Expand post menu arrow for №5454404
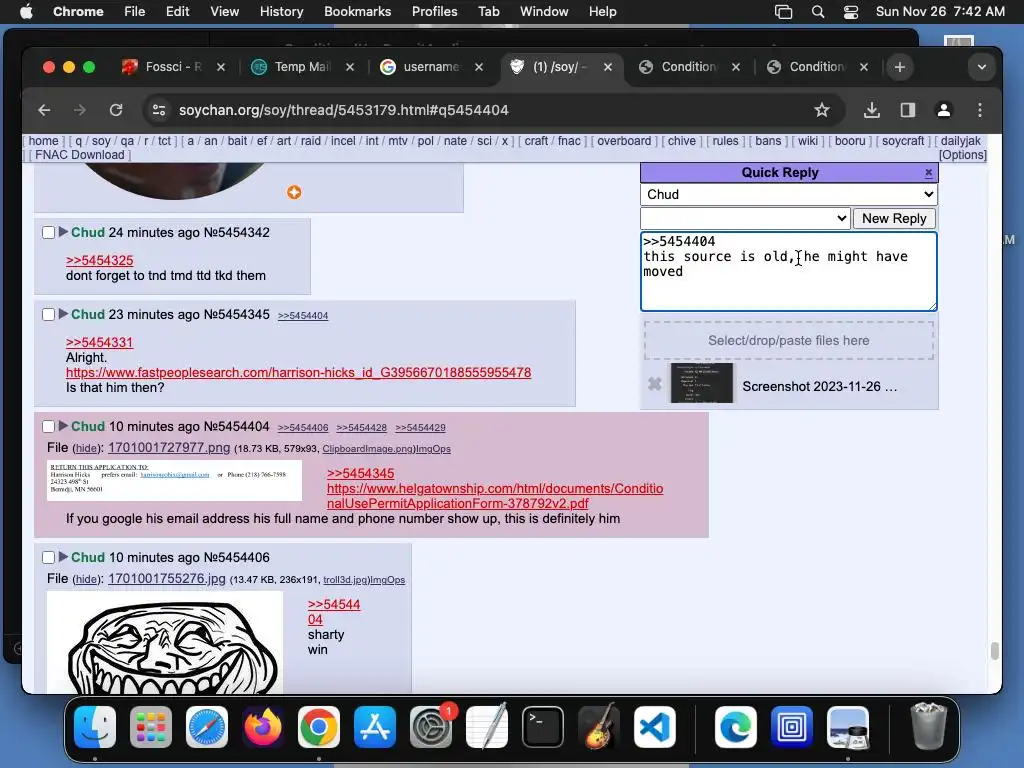Viewport: 1024px width, 768px height. point(63,426)
